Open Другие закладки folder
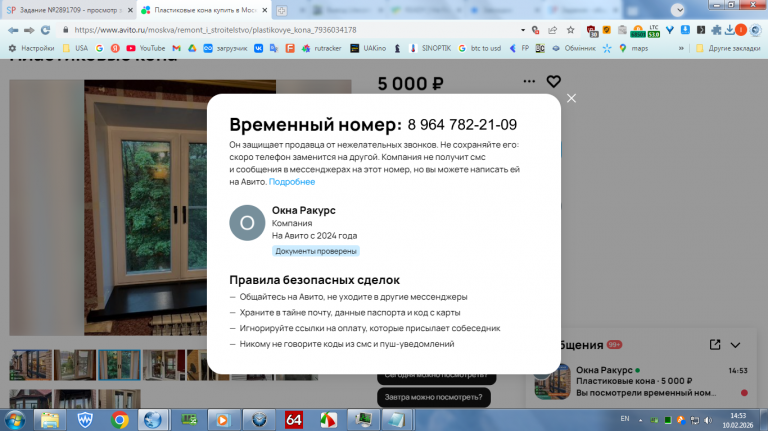 click(728, 48)
